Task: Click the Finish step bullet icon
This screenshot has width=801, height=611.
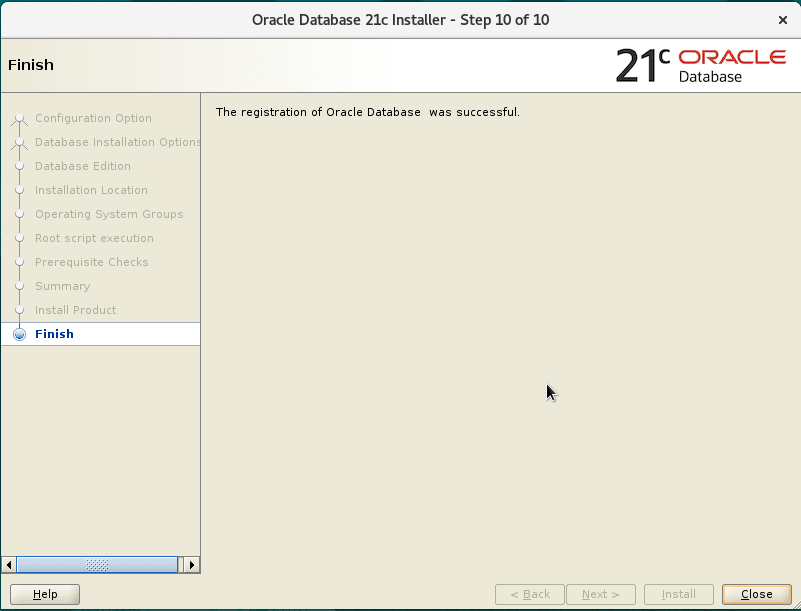Action: 19,335
